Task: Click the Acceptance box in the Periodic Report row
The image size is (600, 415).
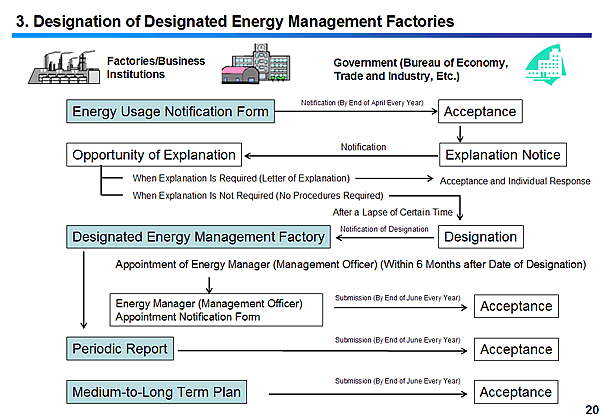Action: tap(516, 349)
